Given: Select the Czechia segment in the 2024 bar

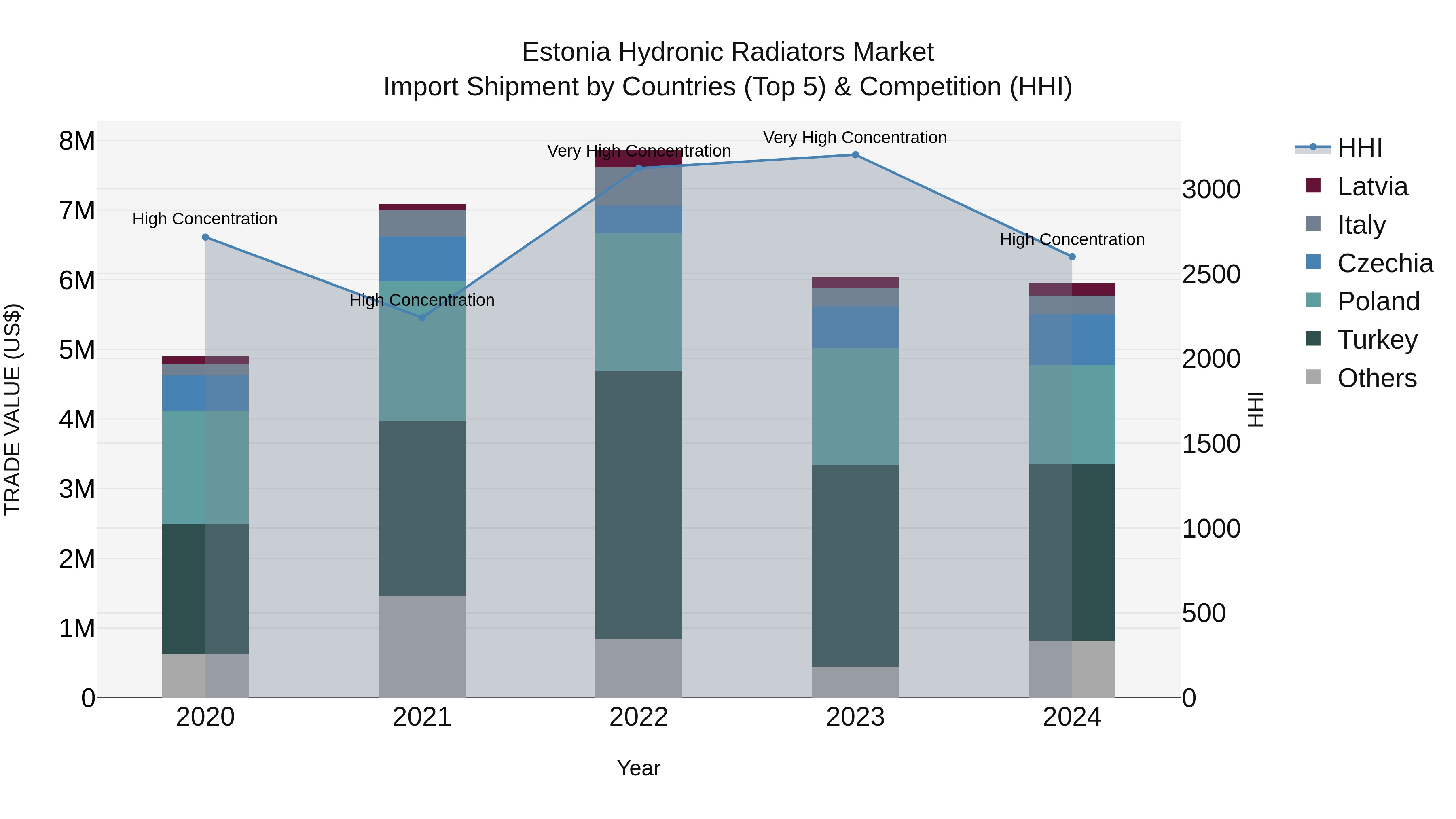Looking at the screenshot, I should [1072, 340].
